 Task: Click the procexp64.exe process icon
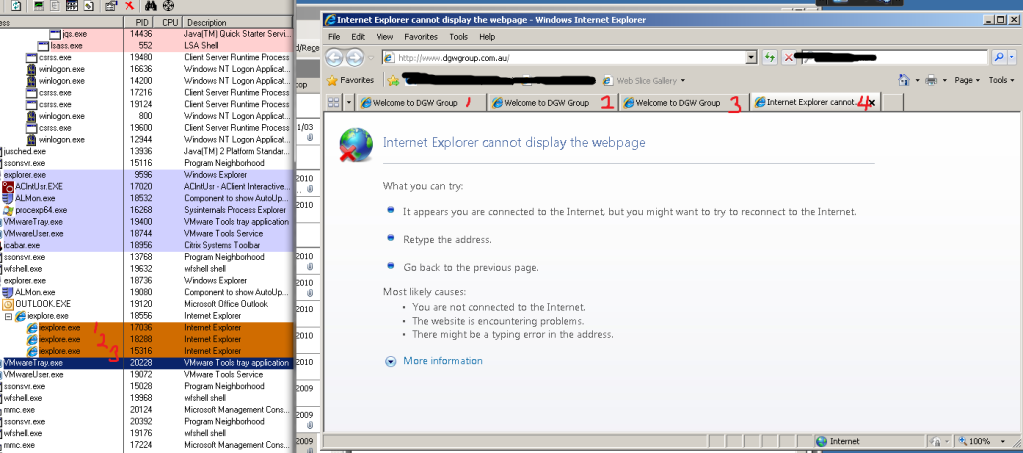point(8,210)
